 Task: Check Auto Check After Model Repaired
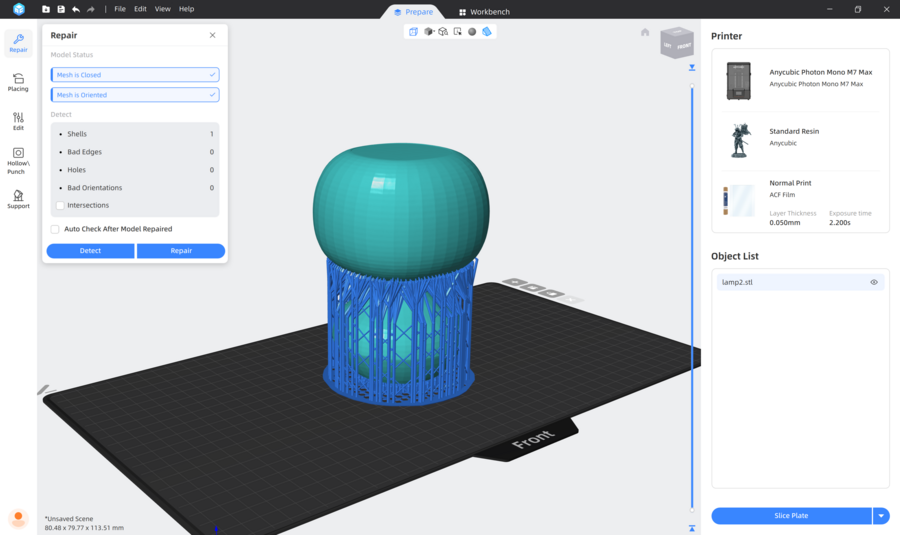[x=55, y=229]
